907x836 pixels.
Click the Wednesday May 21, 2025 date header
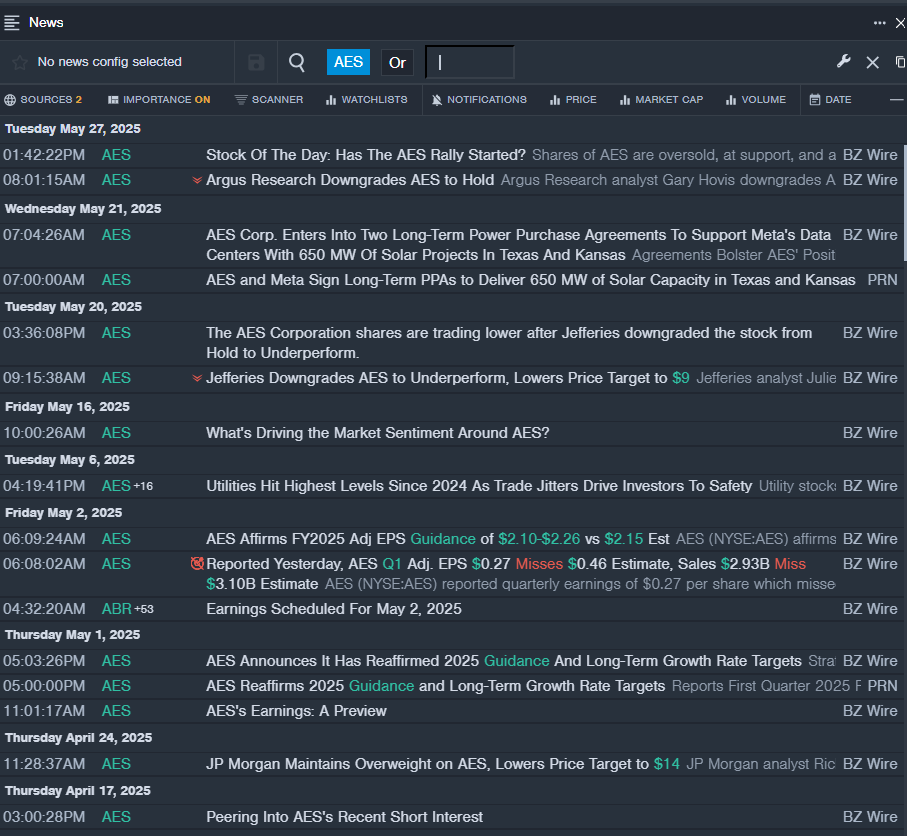[x=83, y=208]
